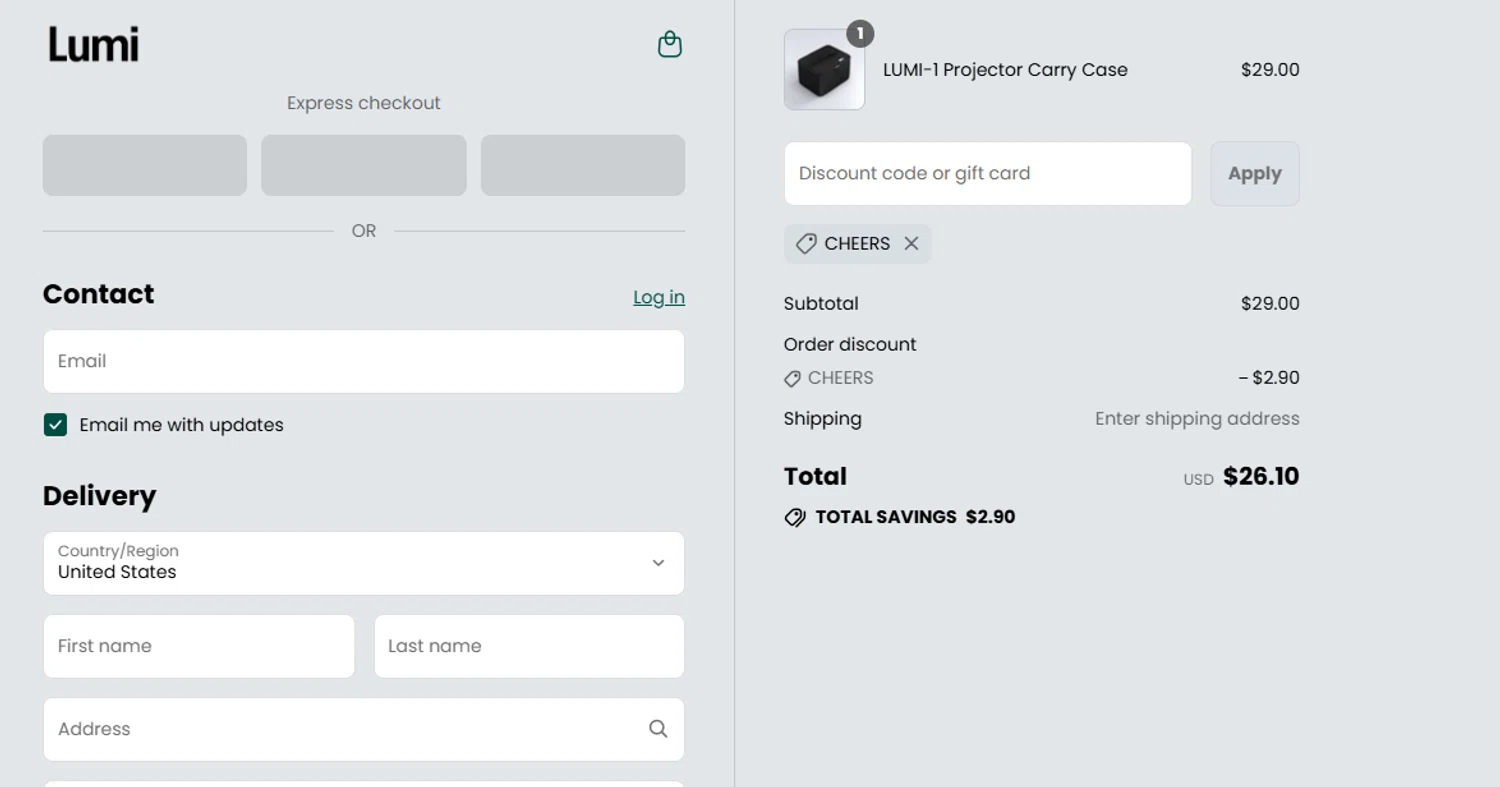1500x787 pixels.
Task: Focus the First name field
Action: point(199,646)
